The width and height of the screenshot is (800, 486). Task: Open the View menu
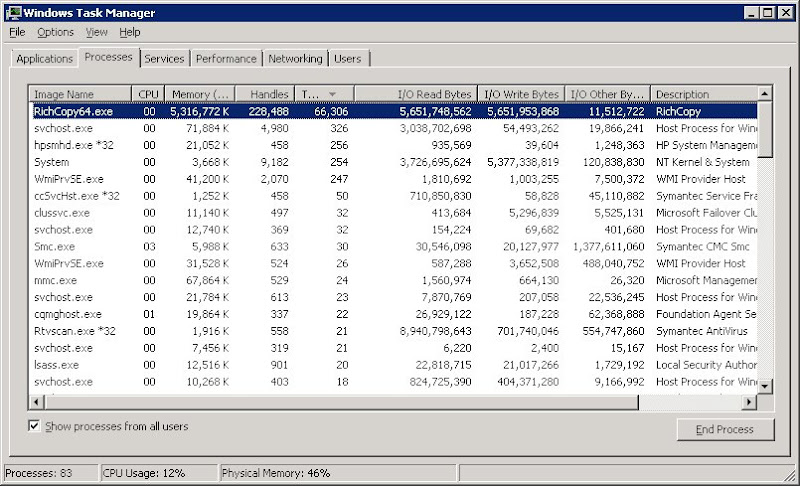point(96,32)
